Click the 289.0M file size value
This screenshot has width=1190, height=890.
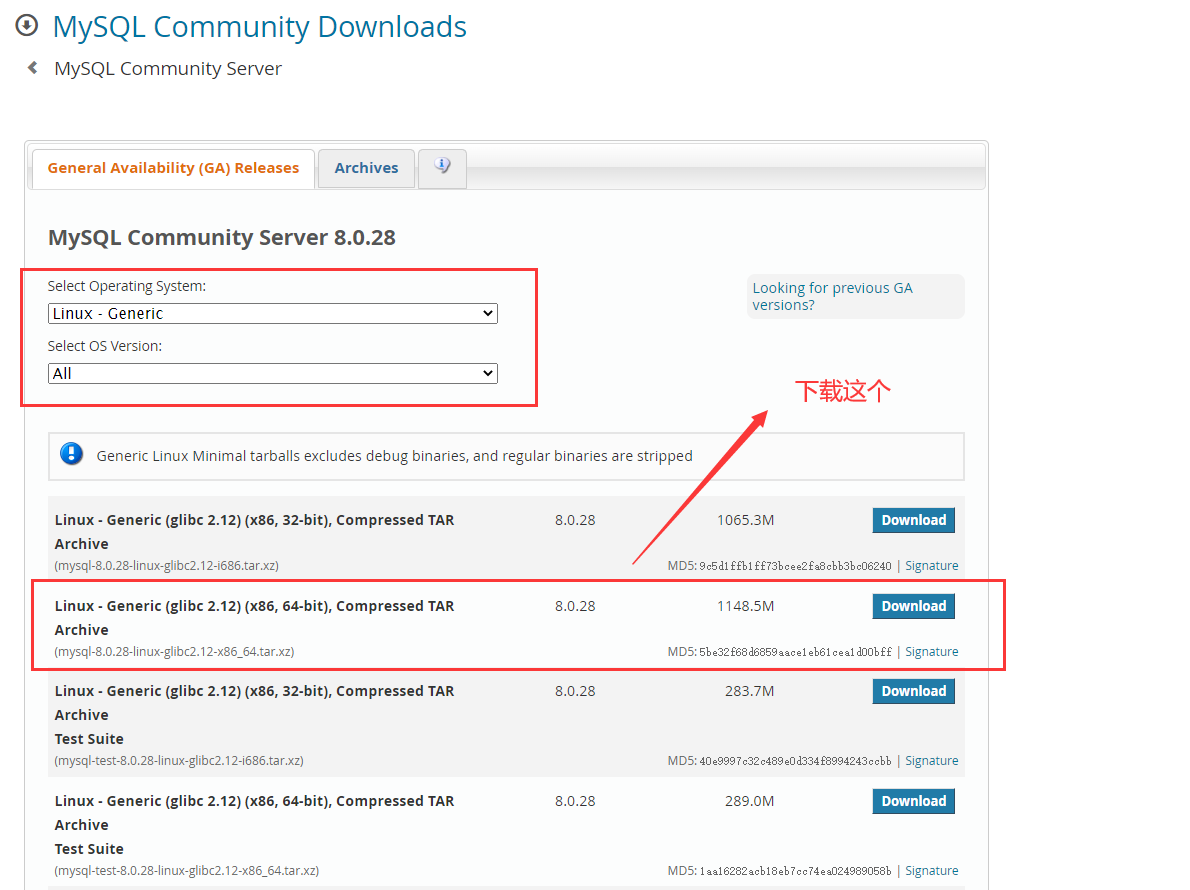pos(749,800)
